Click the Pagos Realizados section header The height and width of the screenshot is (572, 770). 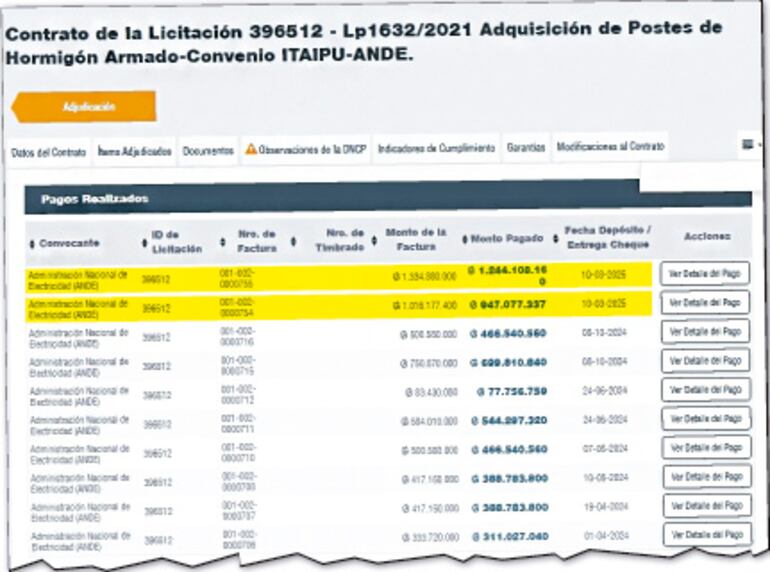pyautogui.click(x=388, y=197)
